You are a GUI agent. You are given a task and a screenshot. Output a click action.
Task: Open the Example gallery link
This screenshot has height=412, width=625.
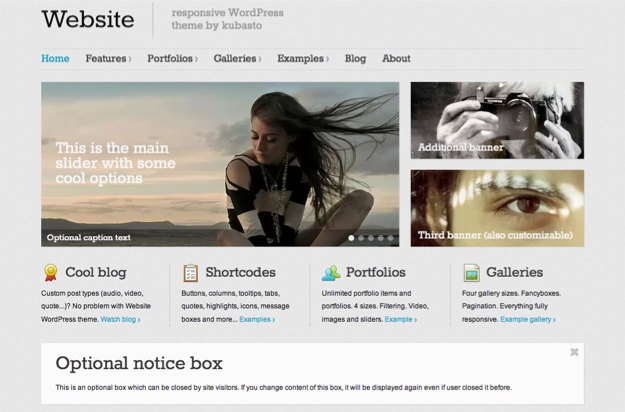pos(528,320)
